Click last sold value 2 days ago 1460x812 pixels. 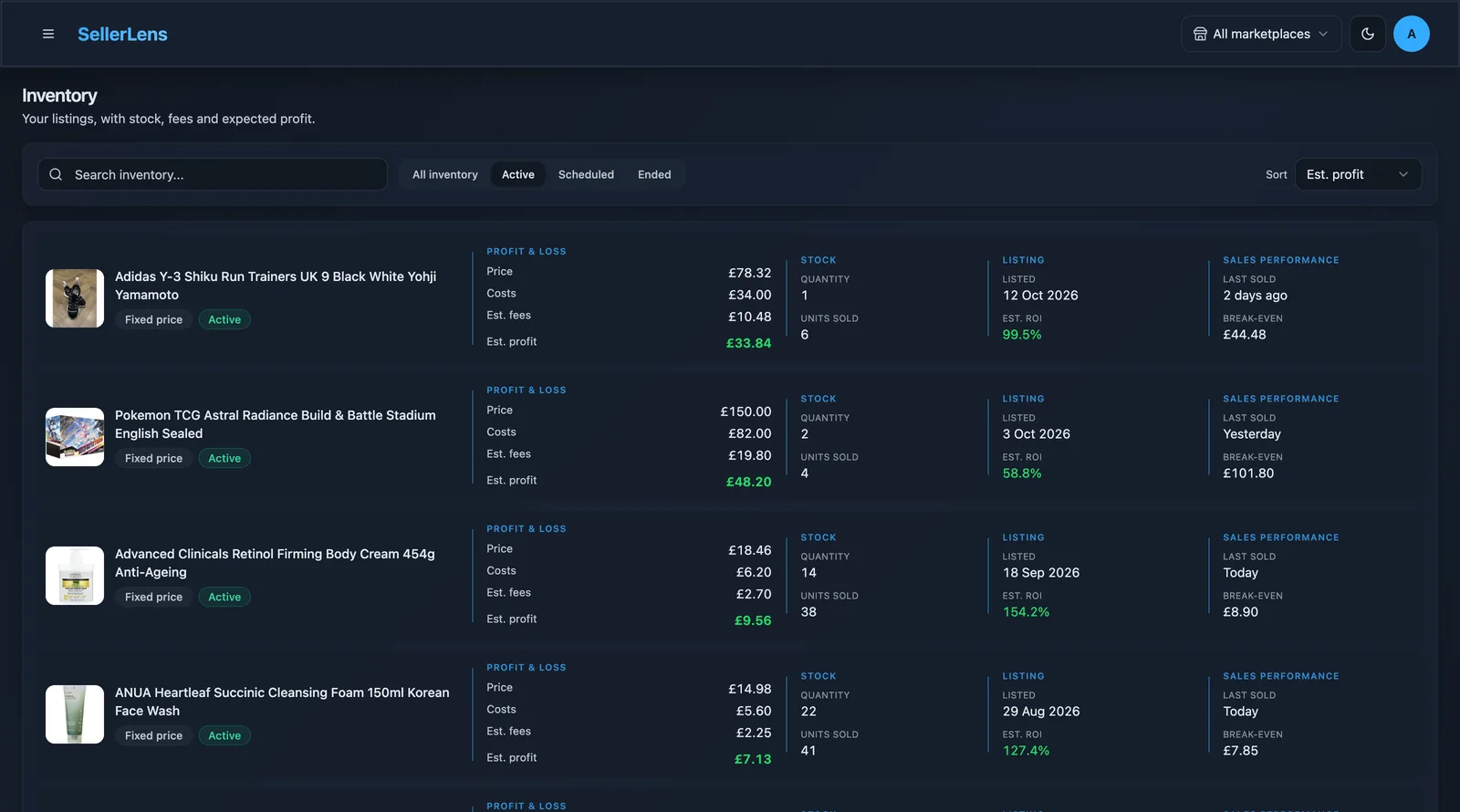click(1255, 296)
